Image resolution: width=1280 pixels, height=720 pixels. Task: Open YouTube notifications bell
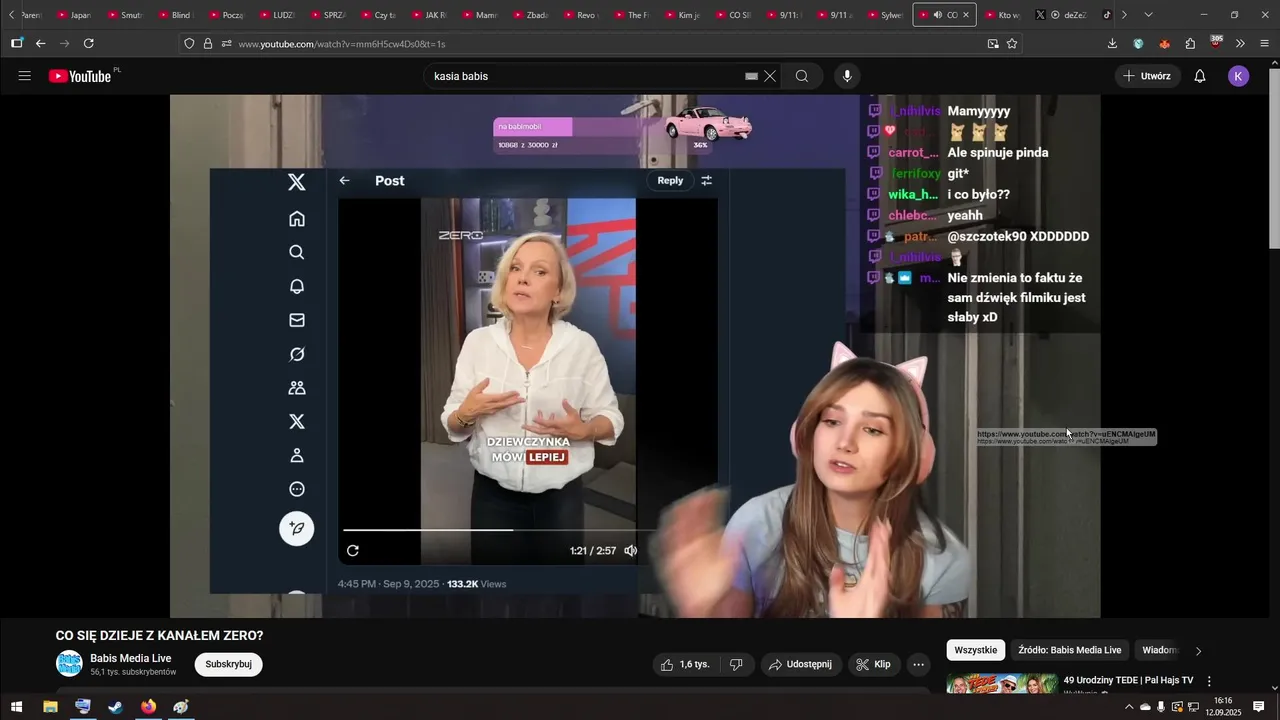coord(1200,76)
